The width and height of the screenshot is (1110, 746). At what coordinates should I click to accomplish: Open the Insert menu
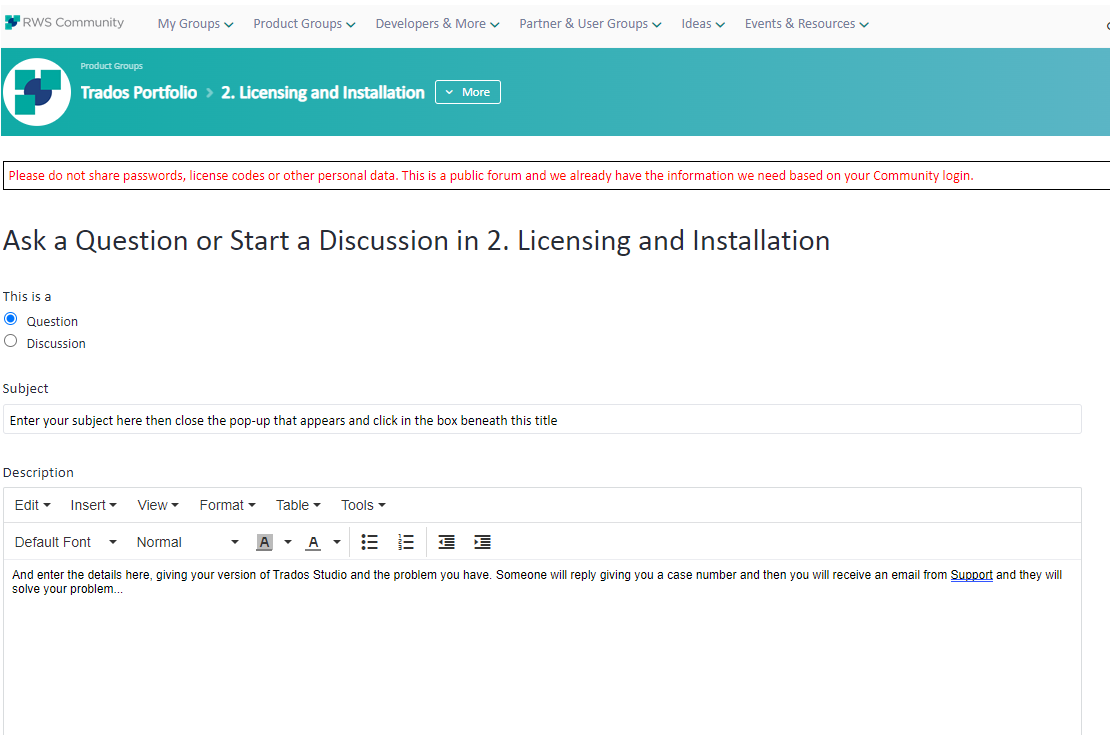tap(92, 505)
